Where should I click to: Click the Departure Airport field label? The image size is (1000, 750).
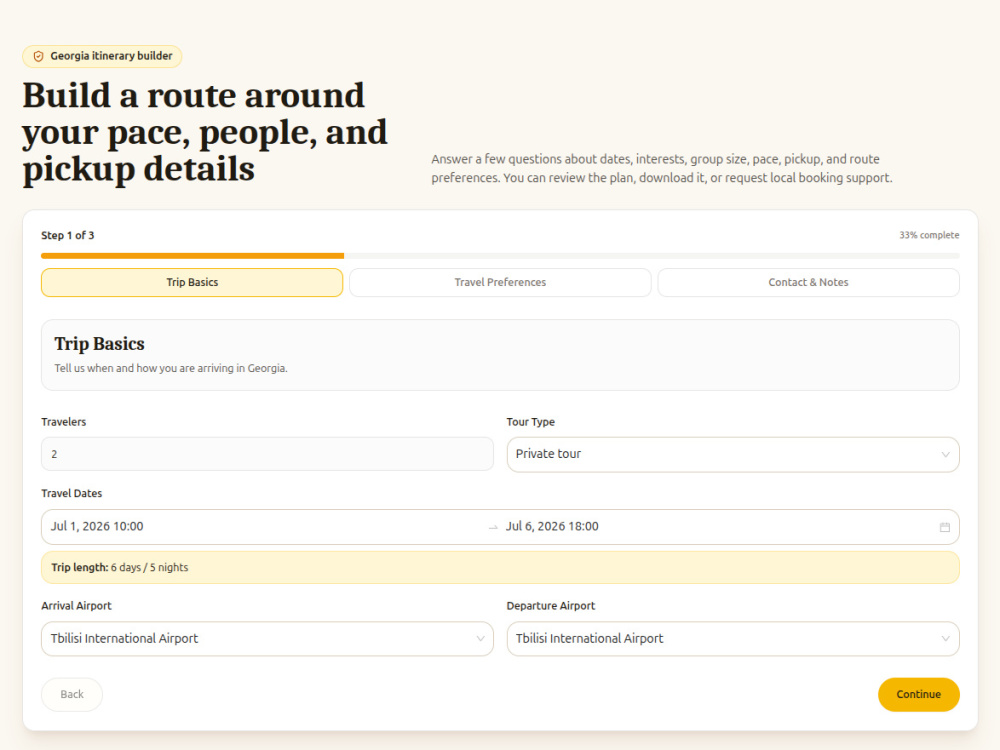551,606
